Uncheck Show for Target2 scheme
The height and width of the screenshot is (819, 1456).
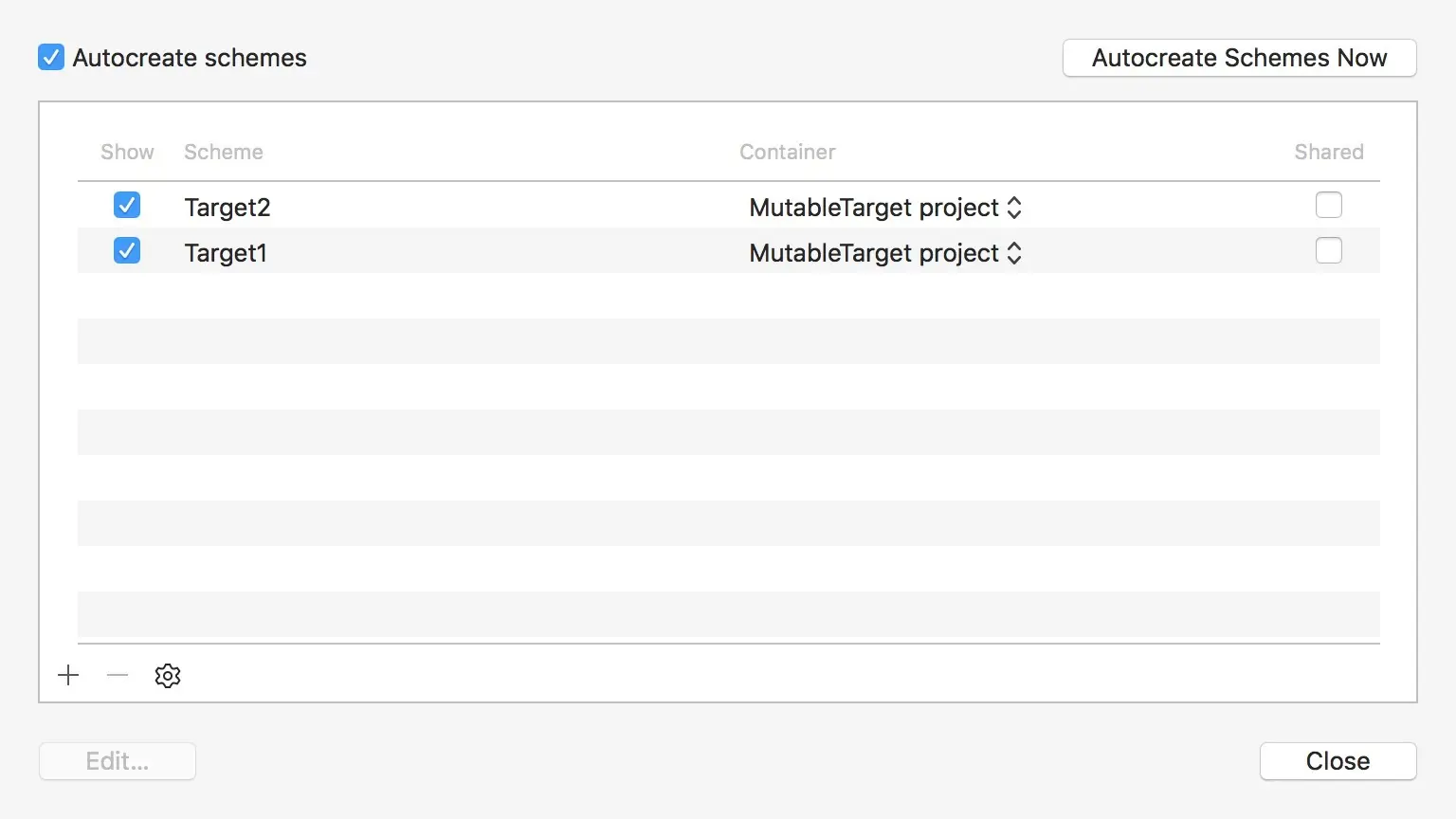coord(127,205)
